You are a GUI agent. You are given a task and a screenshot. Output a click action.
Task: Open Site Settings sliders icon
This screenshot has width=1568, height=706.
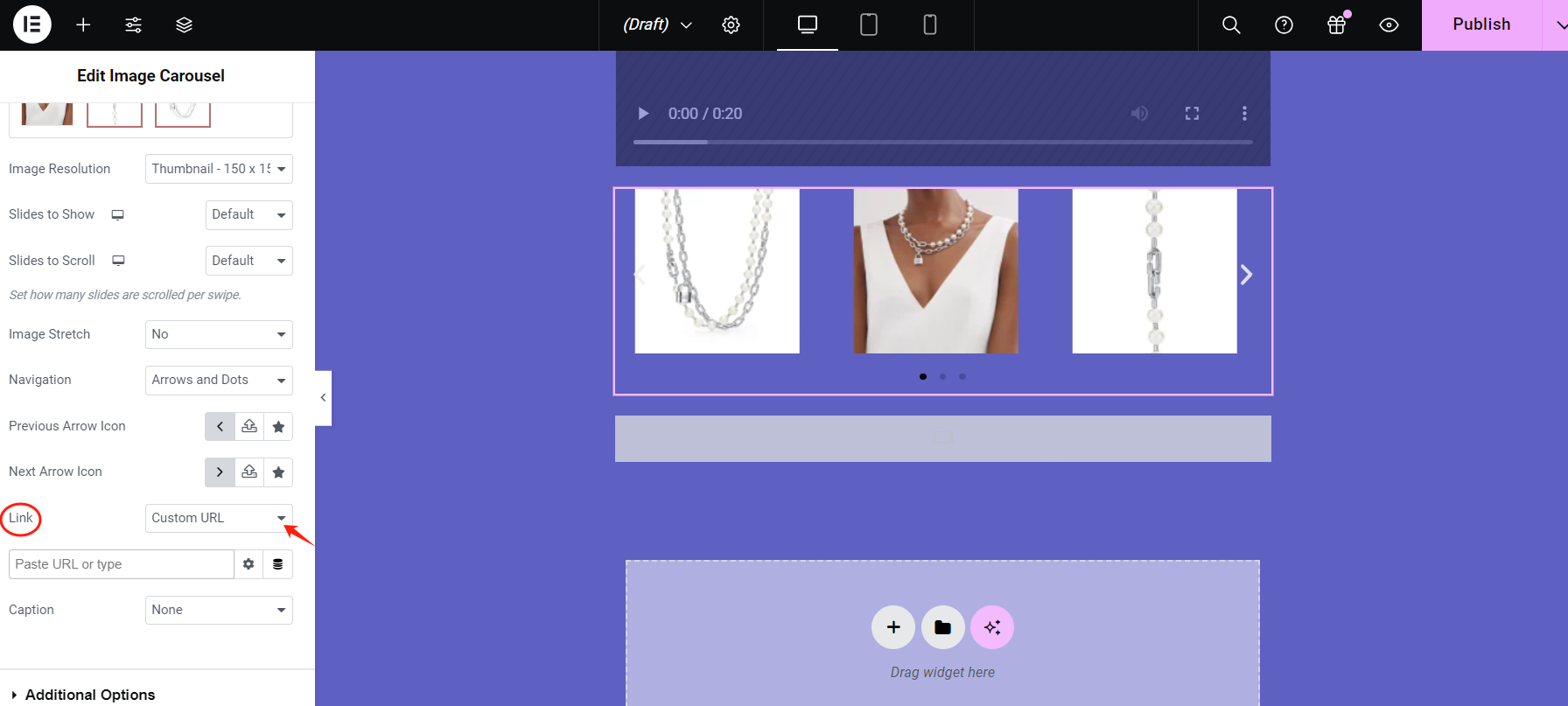(x=133, y=24)
